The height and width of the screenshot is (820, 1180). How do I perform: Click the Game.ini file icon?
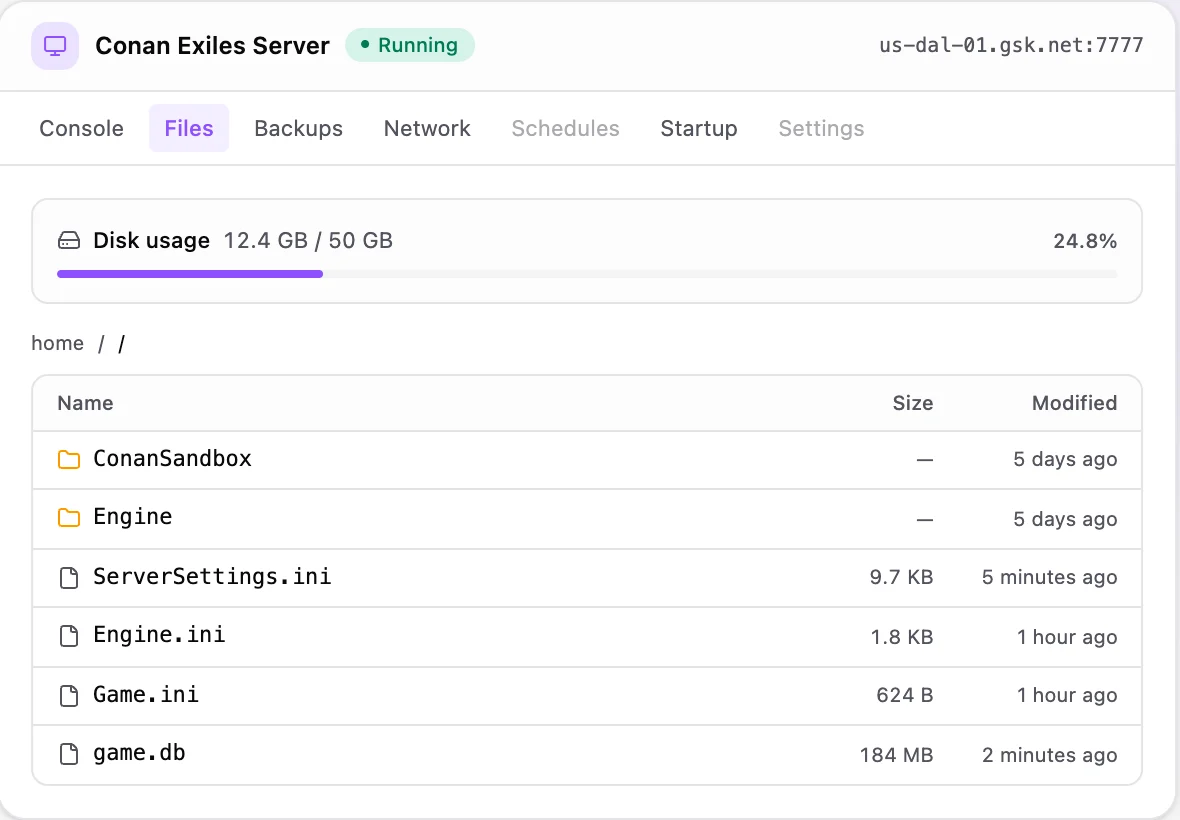(69, 695)
